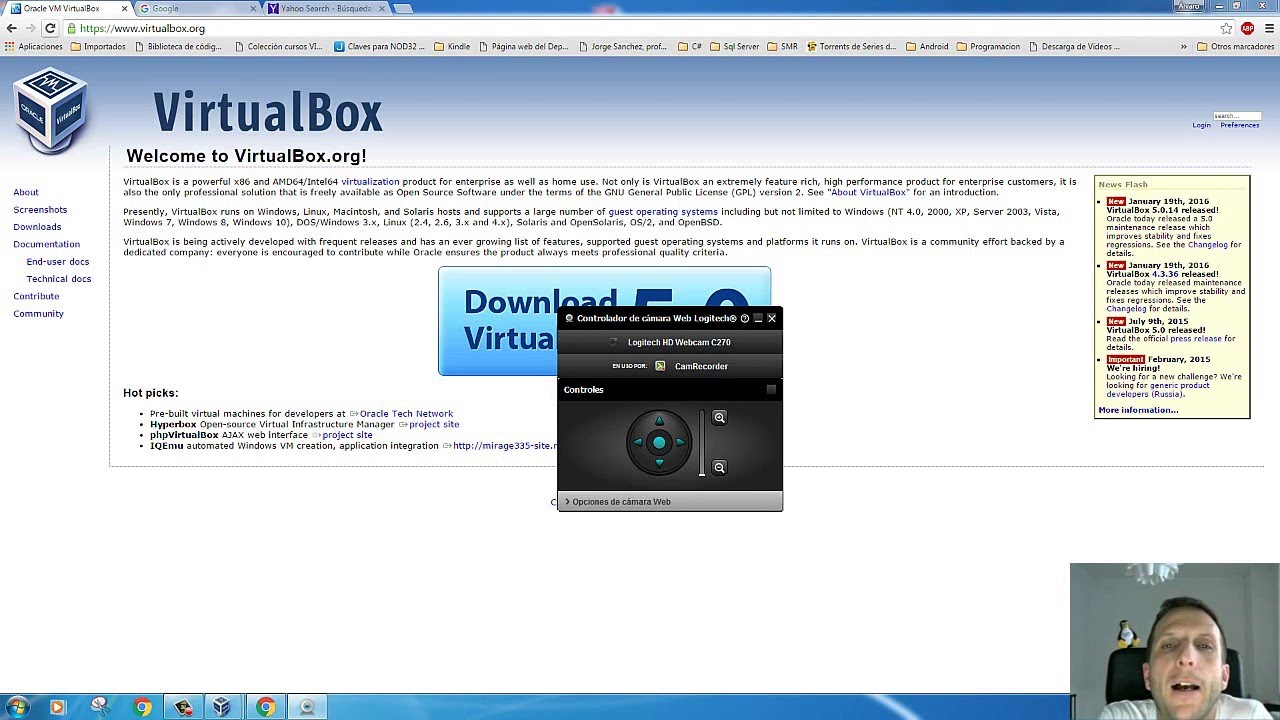Open End-user docs link
The height and width of the screenshot is (720, 1280).
click(x=58, y=262)
